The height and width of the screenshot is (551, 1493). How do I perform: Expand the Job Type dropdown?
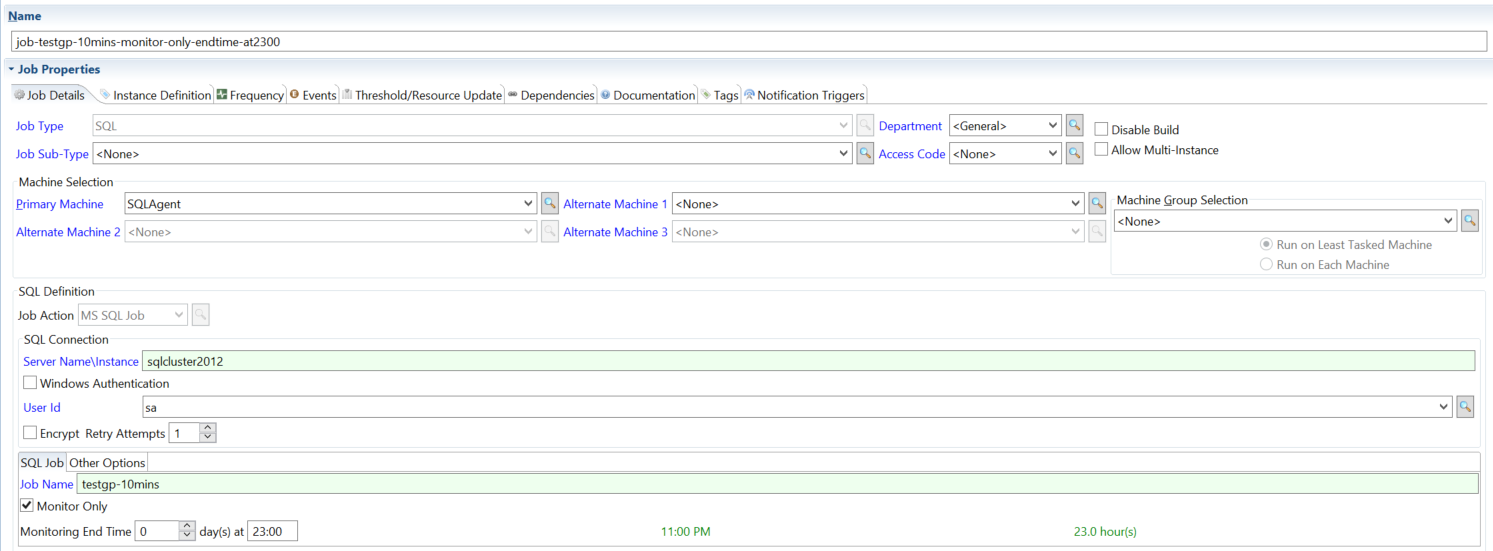tap(845, 126)
